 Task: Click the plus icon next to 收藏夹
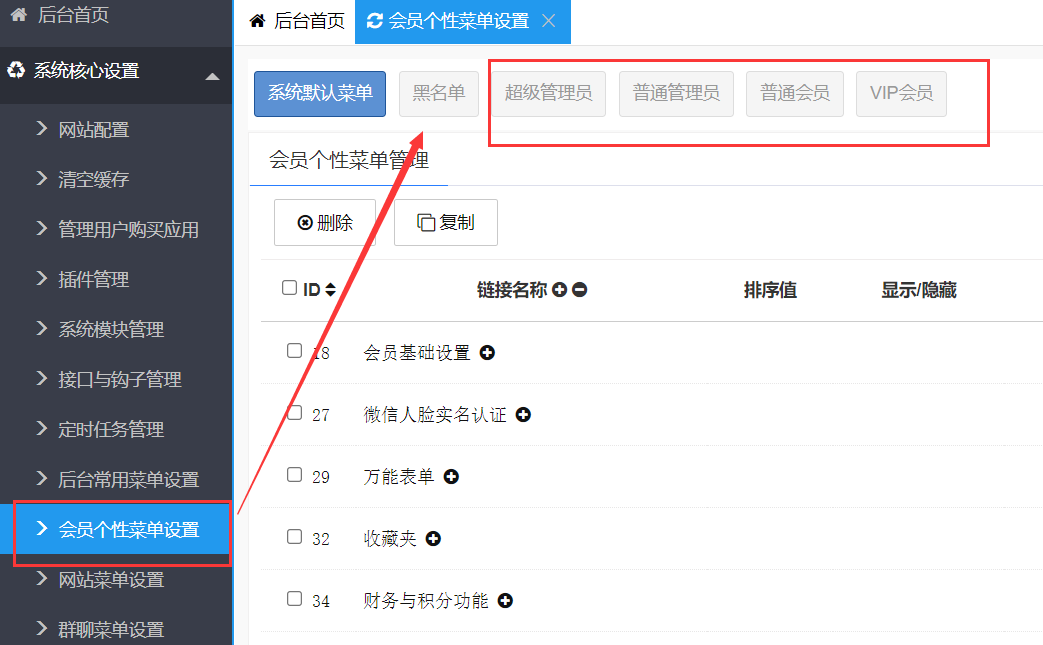pyautogui.click(x=433, y=539)
